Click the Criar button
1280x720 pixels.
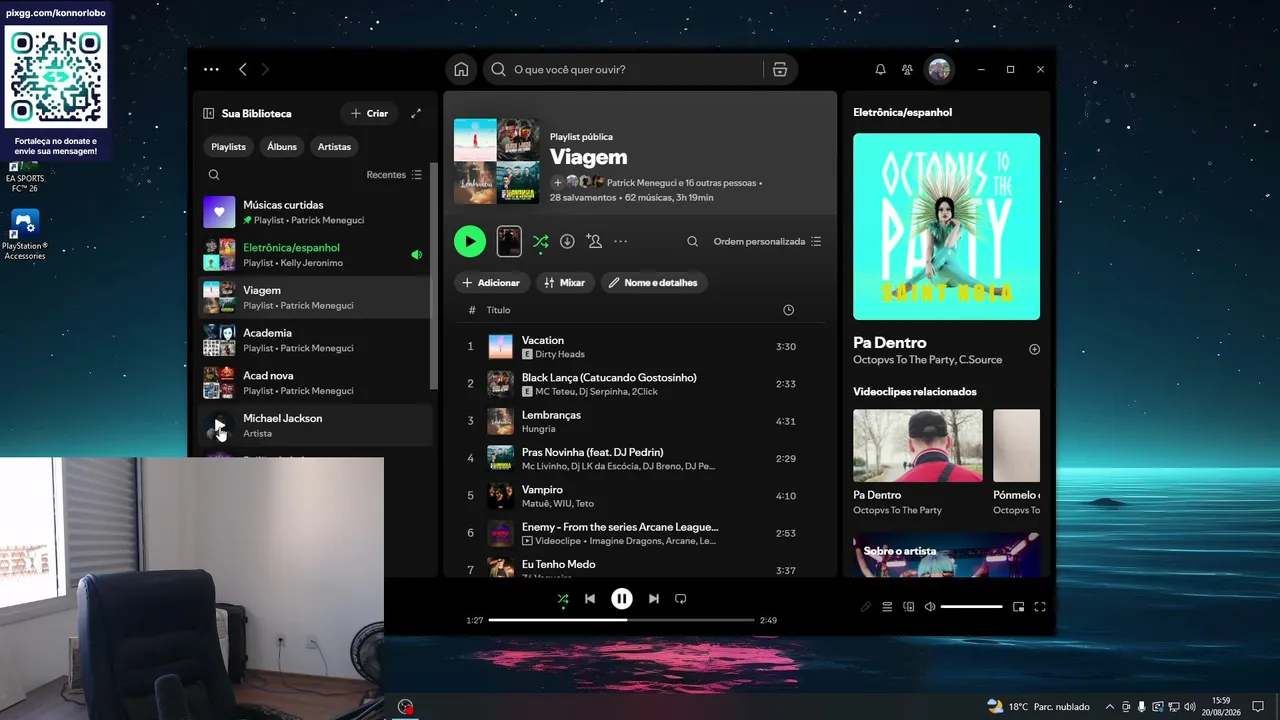pyautogui.click(x=369, y=114)
